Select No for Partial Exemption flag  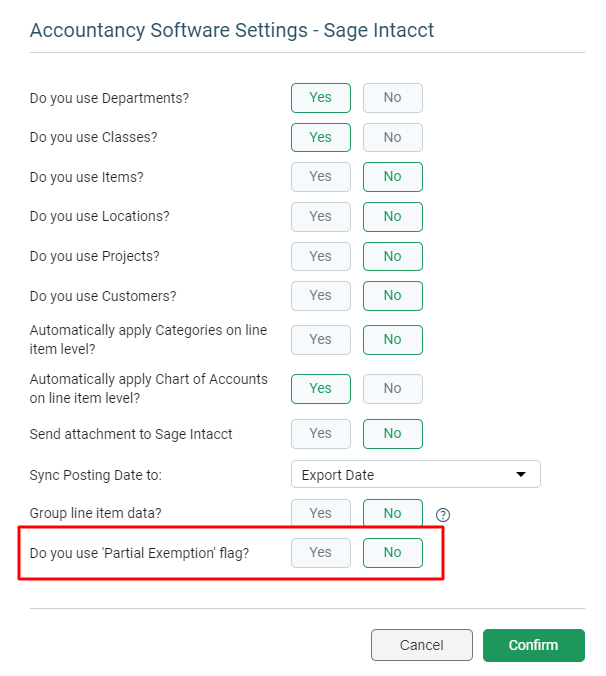pos(393,553)
